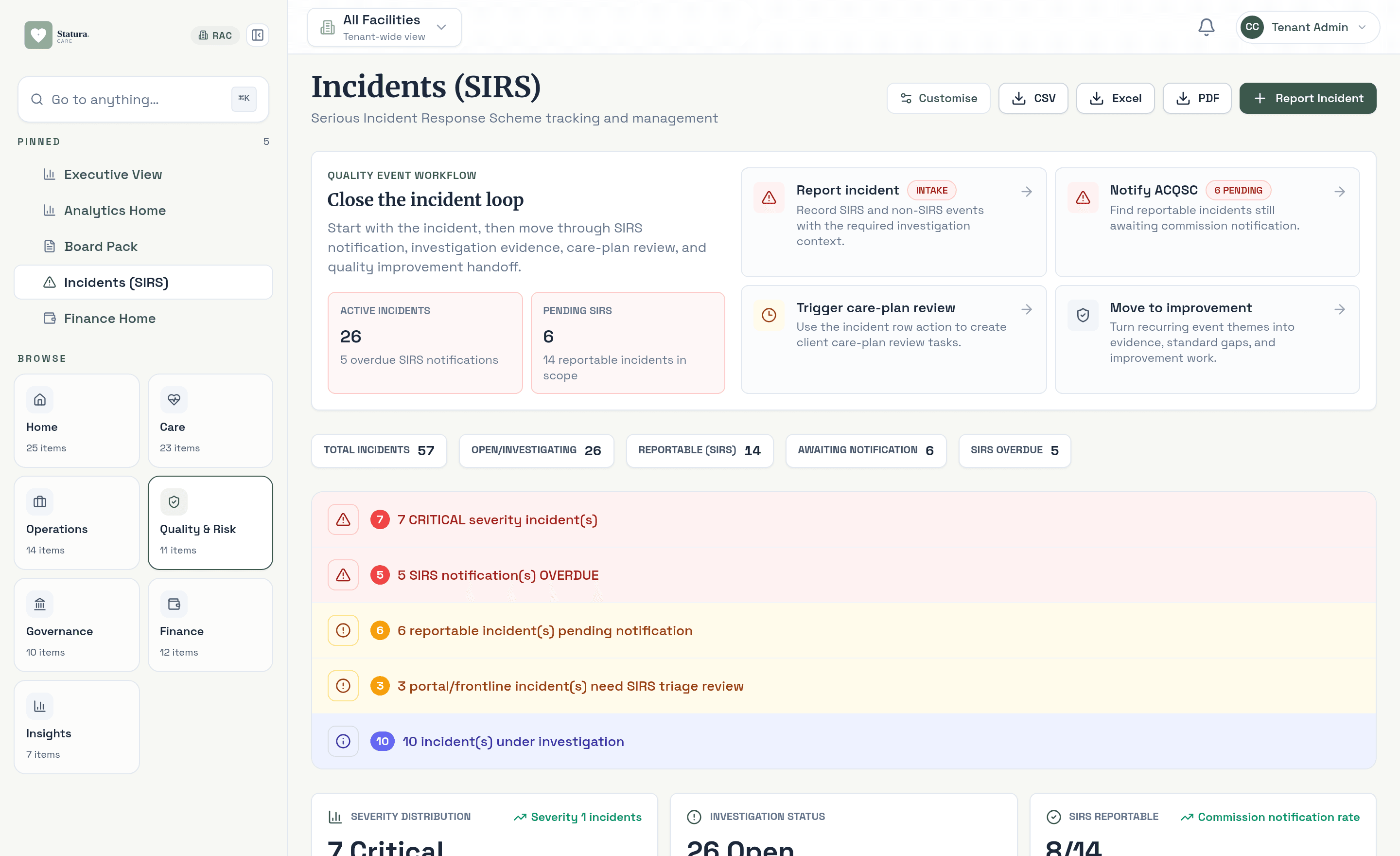Open 5 SIRS notification(s) OVERDUE alert

click(843, 575)
